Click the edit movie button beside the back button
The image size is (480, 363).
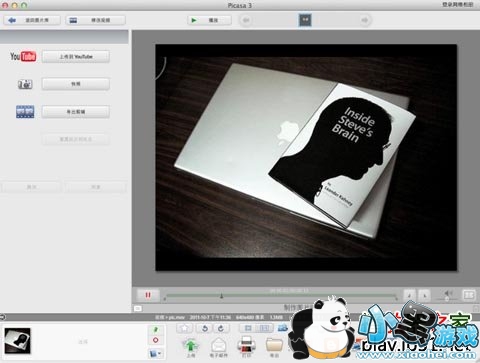pyautogui.click(x=96, y=20)
